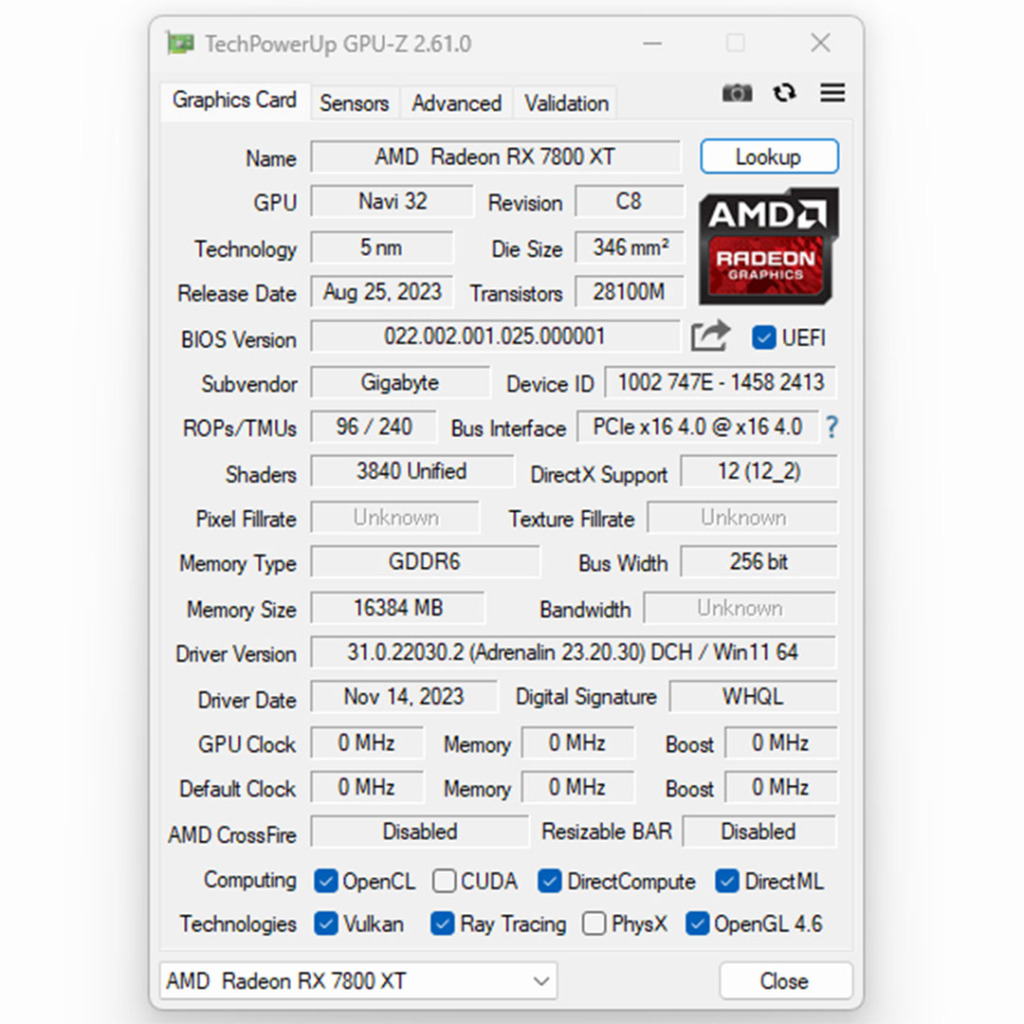Click the Bus Width field 256 bit
The height and width of the screenshot is (1024, 1024).
(759, 562)
